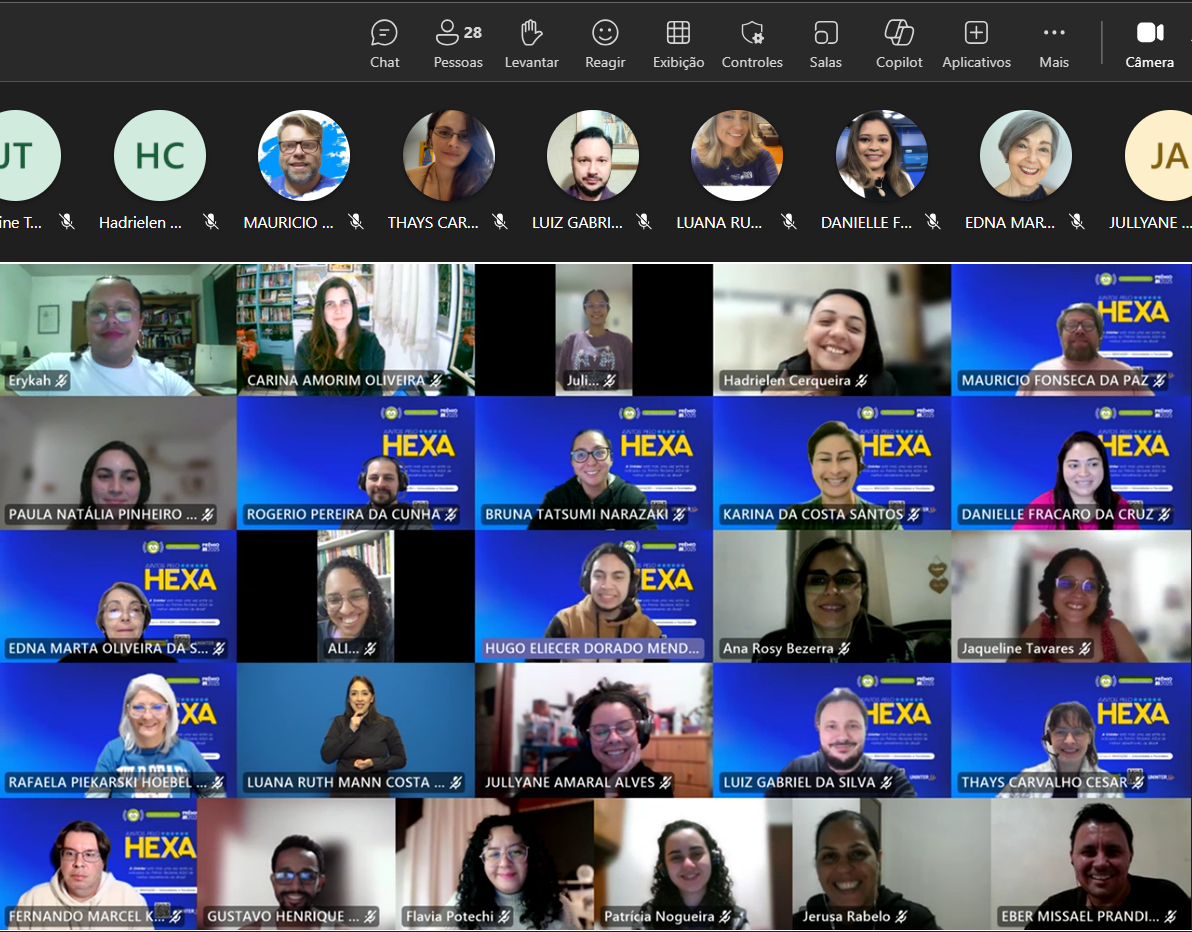The height and width of the screenshot is (932, 1192).
Task: Raise hand with Levantar button
Action: 531,45
